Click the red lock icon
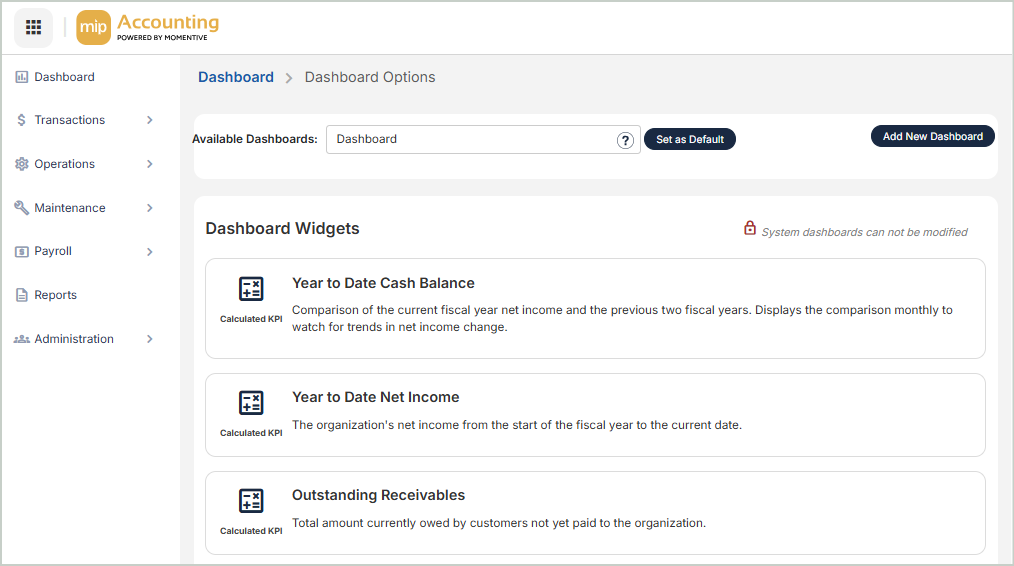 tap(750, 229)
